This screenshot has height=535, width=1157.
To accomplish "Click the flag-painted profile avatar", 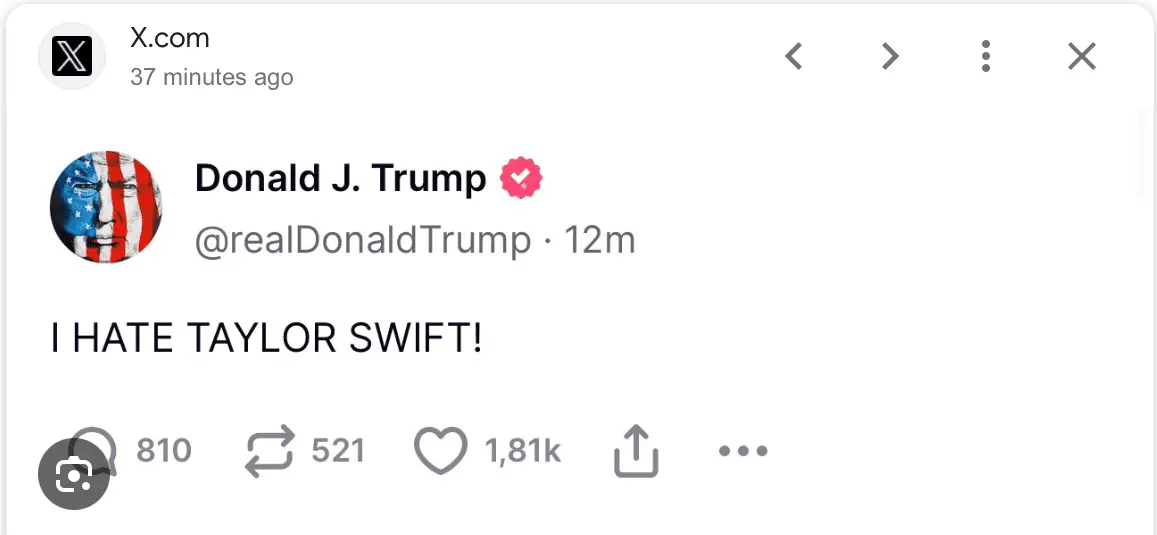I will tap(106, 207).
